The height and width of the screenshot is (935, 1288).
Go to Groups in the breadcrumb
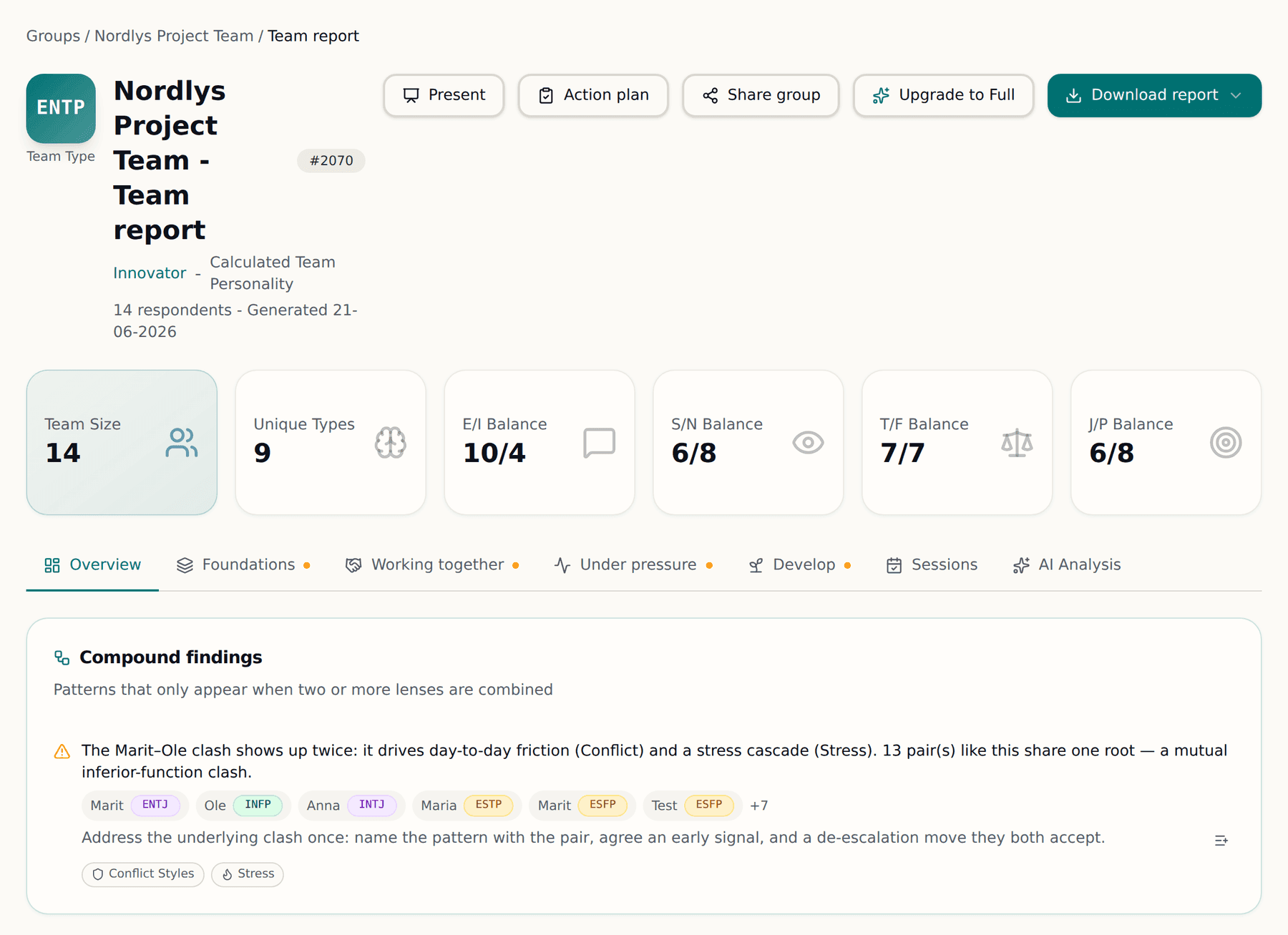tap(53, 36)
